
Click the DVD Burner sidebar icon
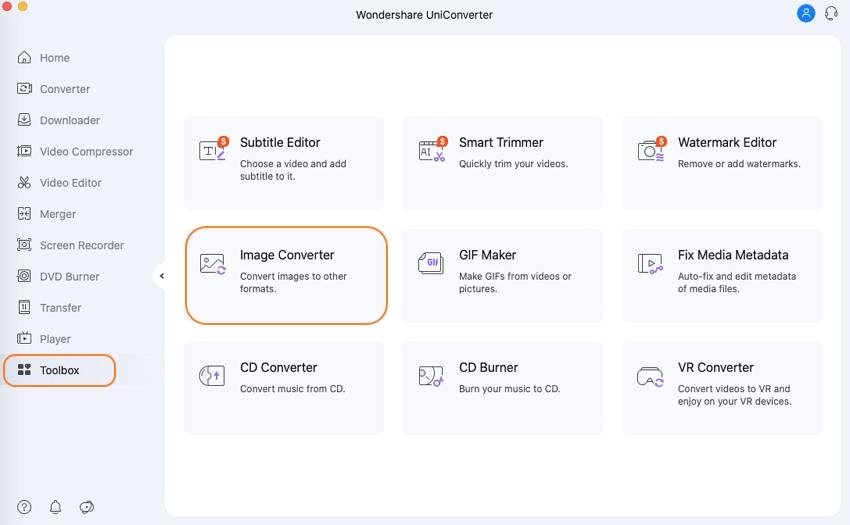[x=24, y=276]
